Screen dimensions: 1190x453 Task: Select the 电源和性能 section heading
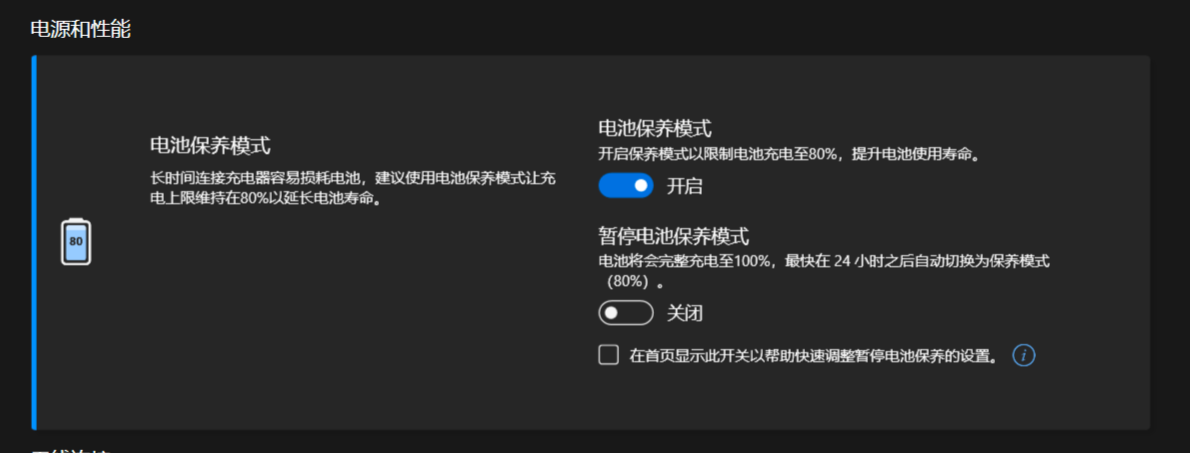pos(80,30)
